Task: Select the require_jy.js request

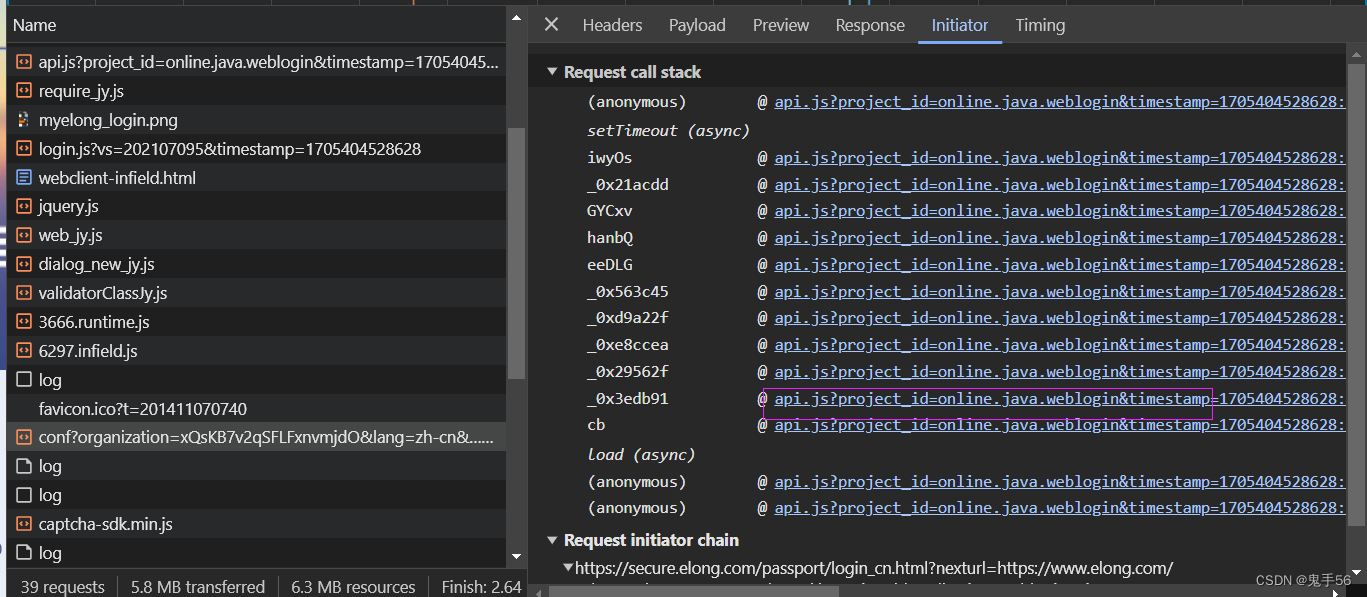Action: [x=256, y=91]
